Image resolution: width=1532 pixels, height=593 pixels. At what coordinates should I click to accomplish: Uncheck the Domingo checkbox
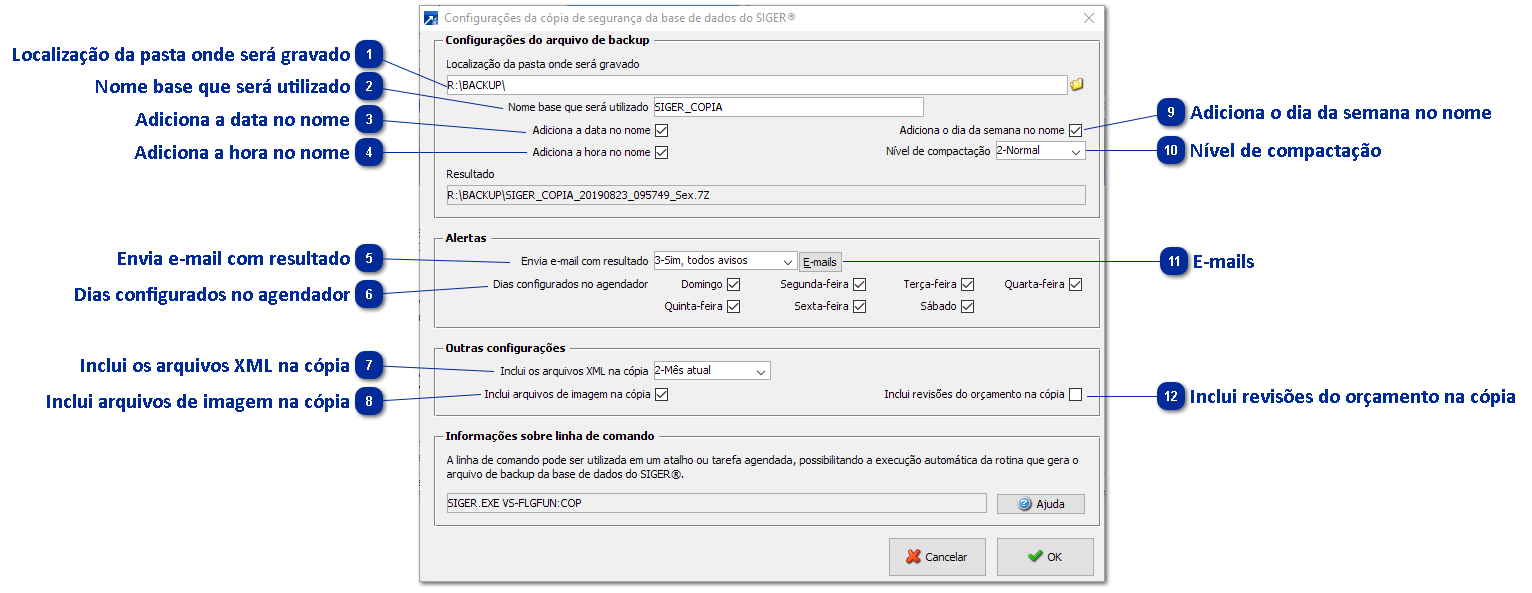click(735, 284)
